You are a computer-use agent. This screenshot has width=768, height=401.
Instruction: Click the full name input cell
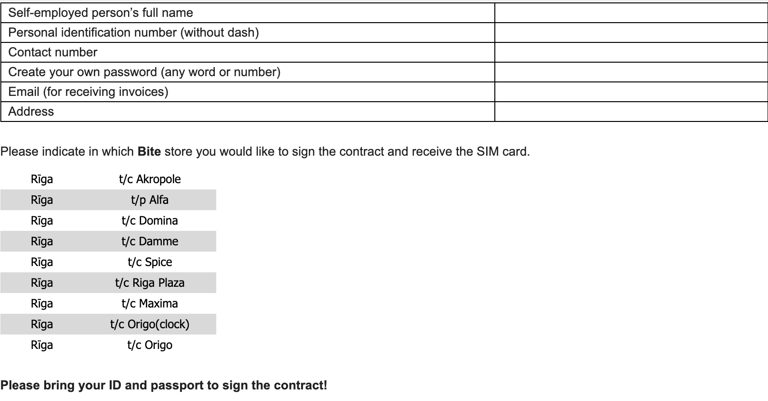click(x=631, y=13)
